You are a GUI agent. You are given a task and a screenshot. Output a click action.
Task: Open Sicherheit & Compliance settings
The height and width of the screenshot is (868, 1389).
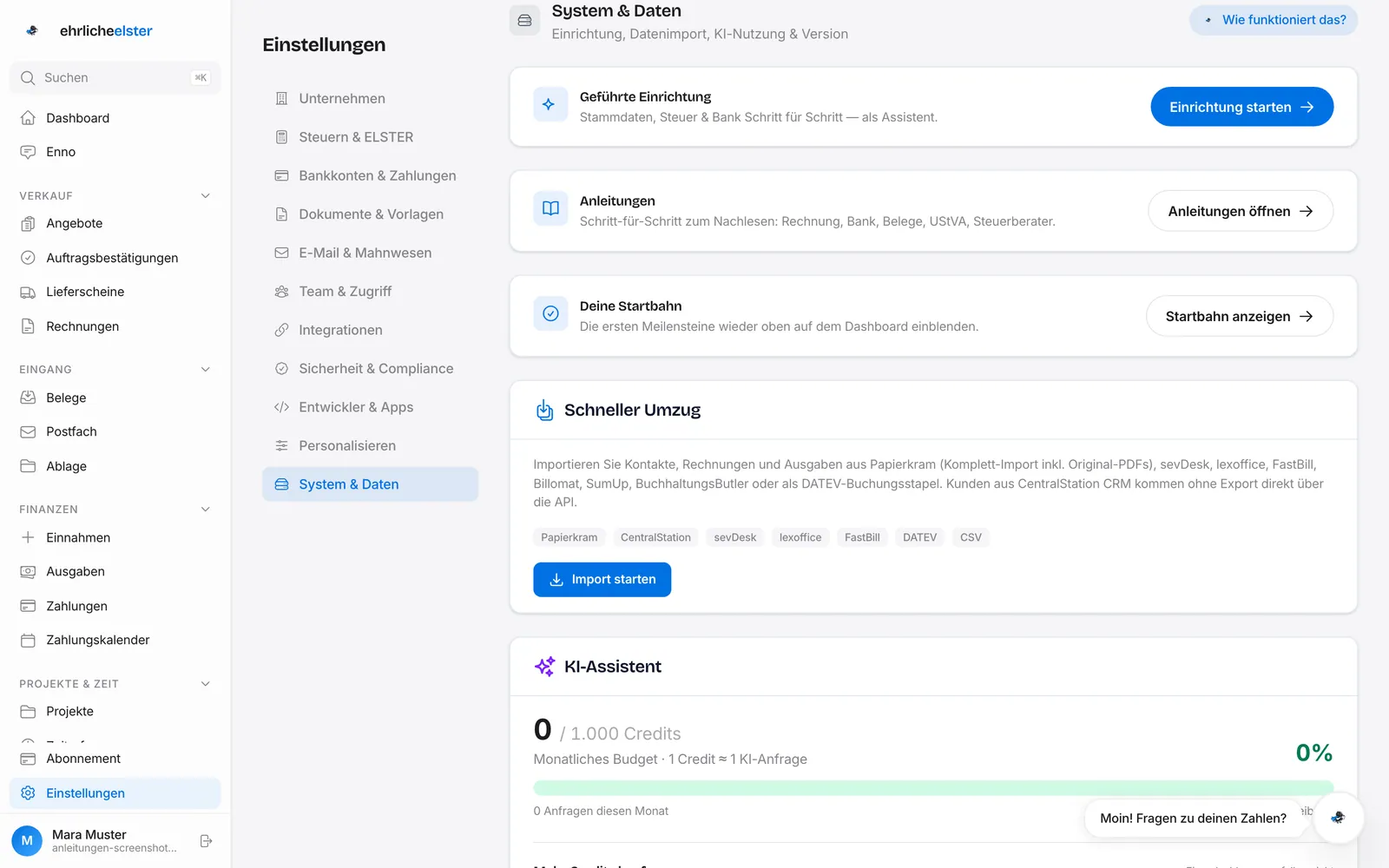(370, 368)
